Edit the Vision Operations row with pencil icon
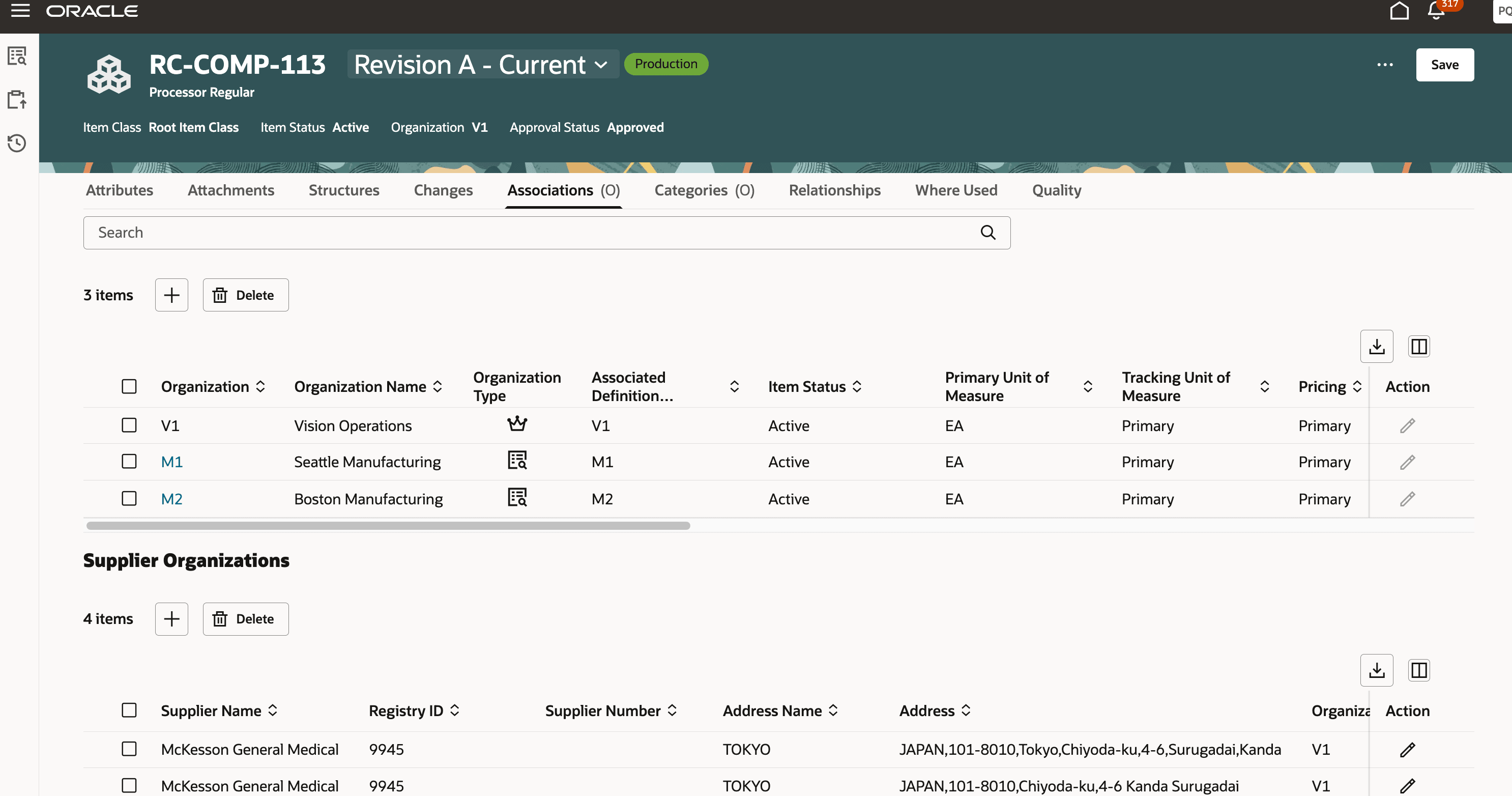Image resolution: width=1512 pixels, height=796 pixels. [1408, 425]
